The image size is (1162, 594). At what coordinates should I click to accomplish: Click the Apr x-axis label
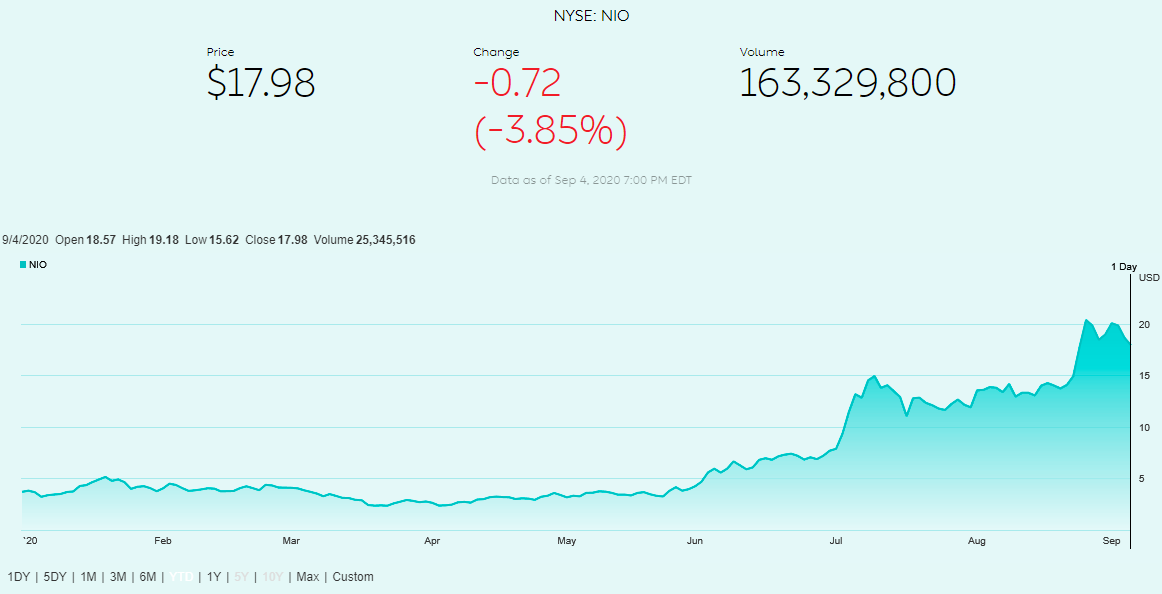[432, 541]
